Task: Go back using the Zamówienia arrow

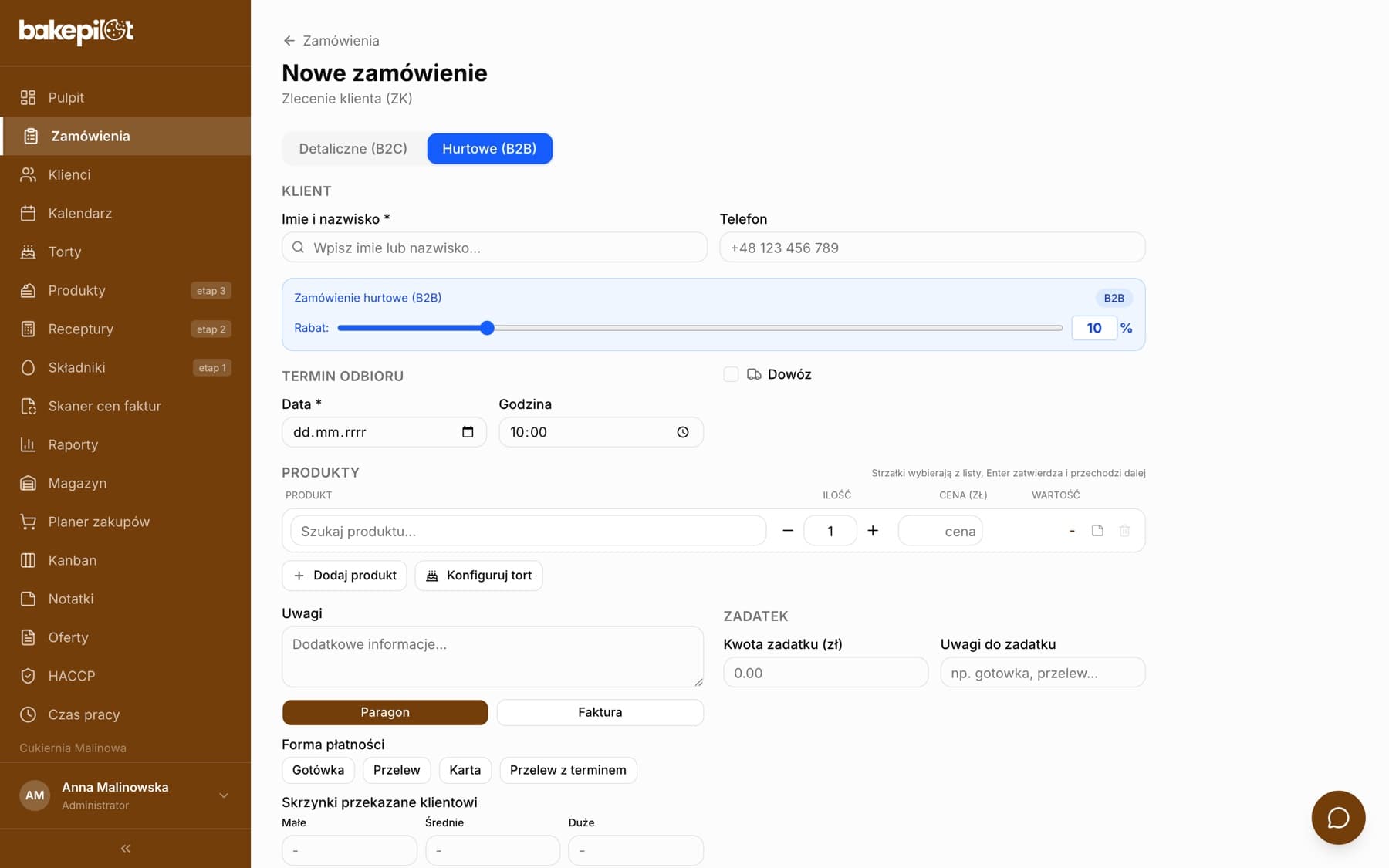Action: pos(289,41)
